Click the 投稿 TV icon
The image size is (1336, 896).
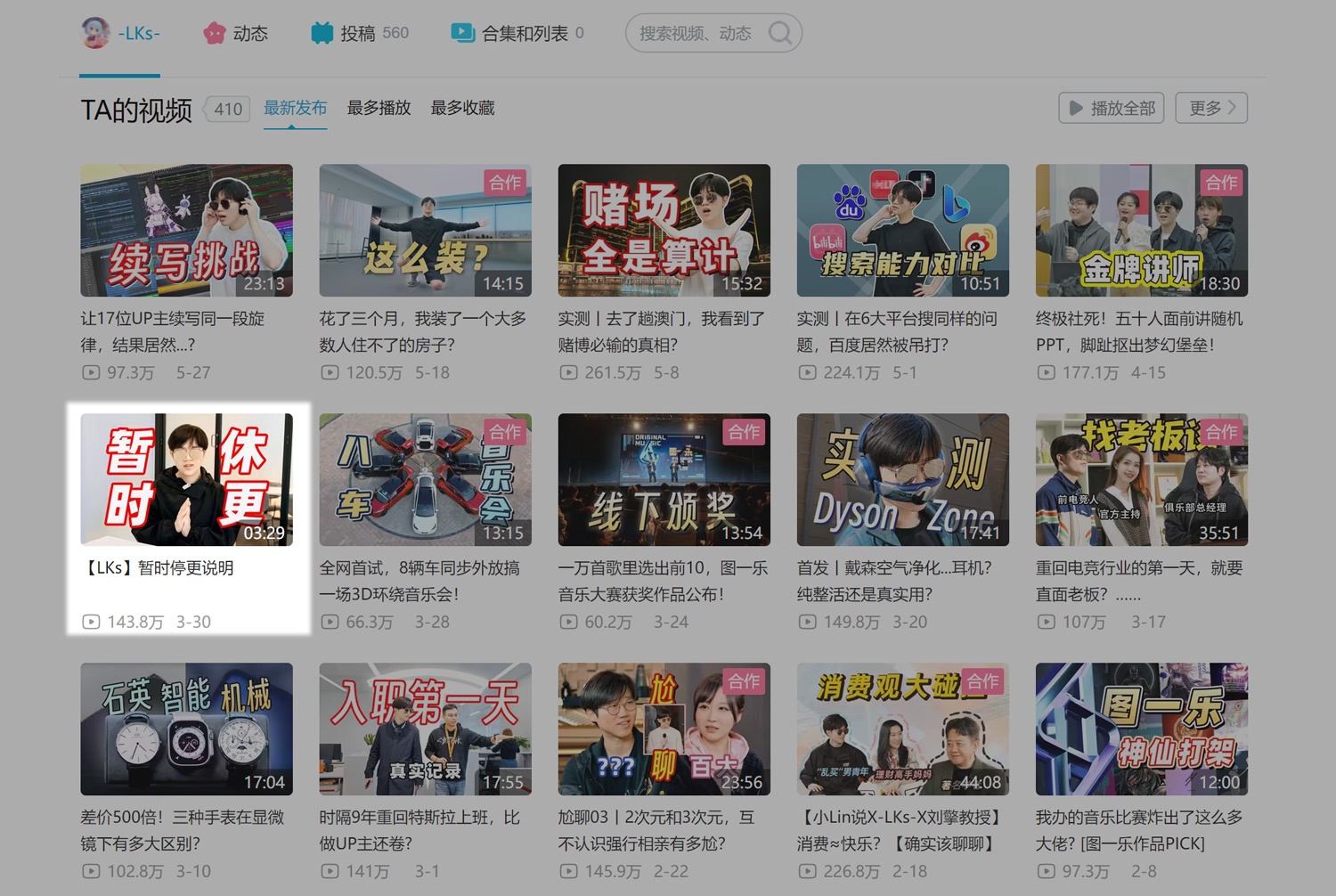[x=322, y=33]
